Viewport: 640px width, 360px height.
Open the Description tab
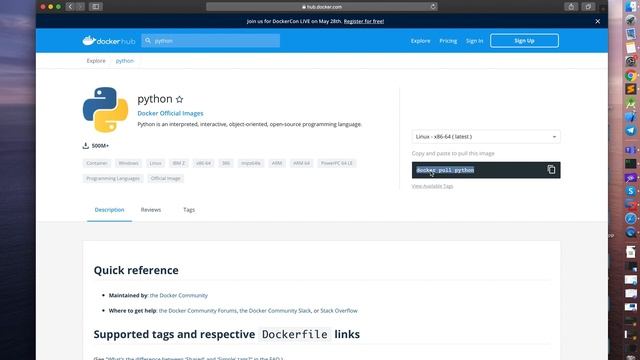click(x=109, y=210)
